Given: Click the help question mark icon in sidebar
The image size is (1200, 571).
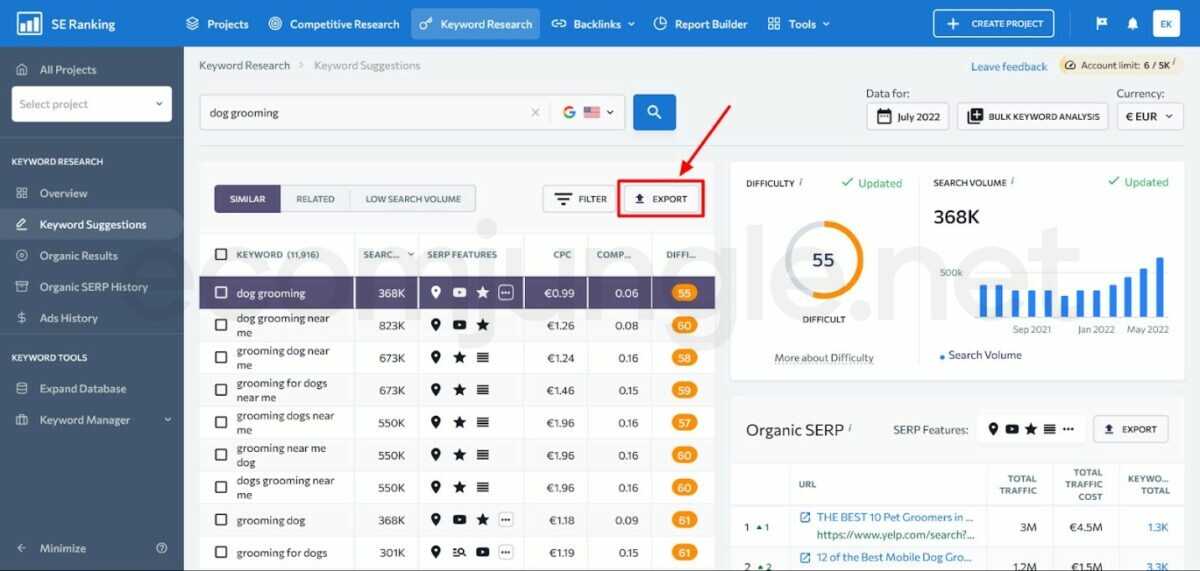Looking at the screenshot, I should pos(162,548).
